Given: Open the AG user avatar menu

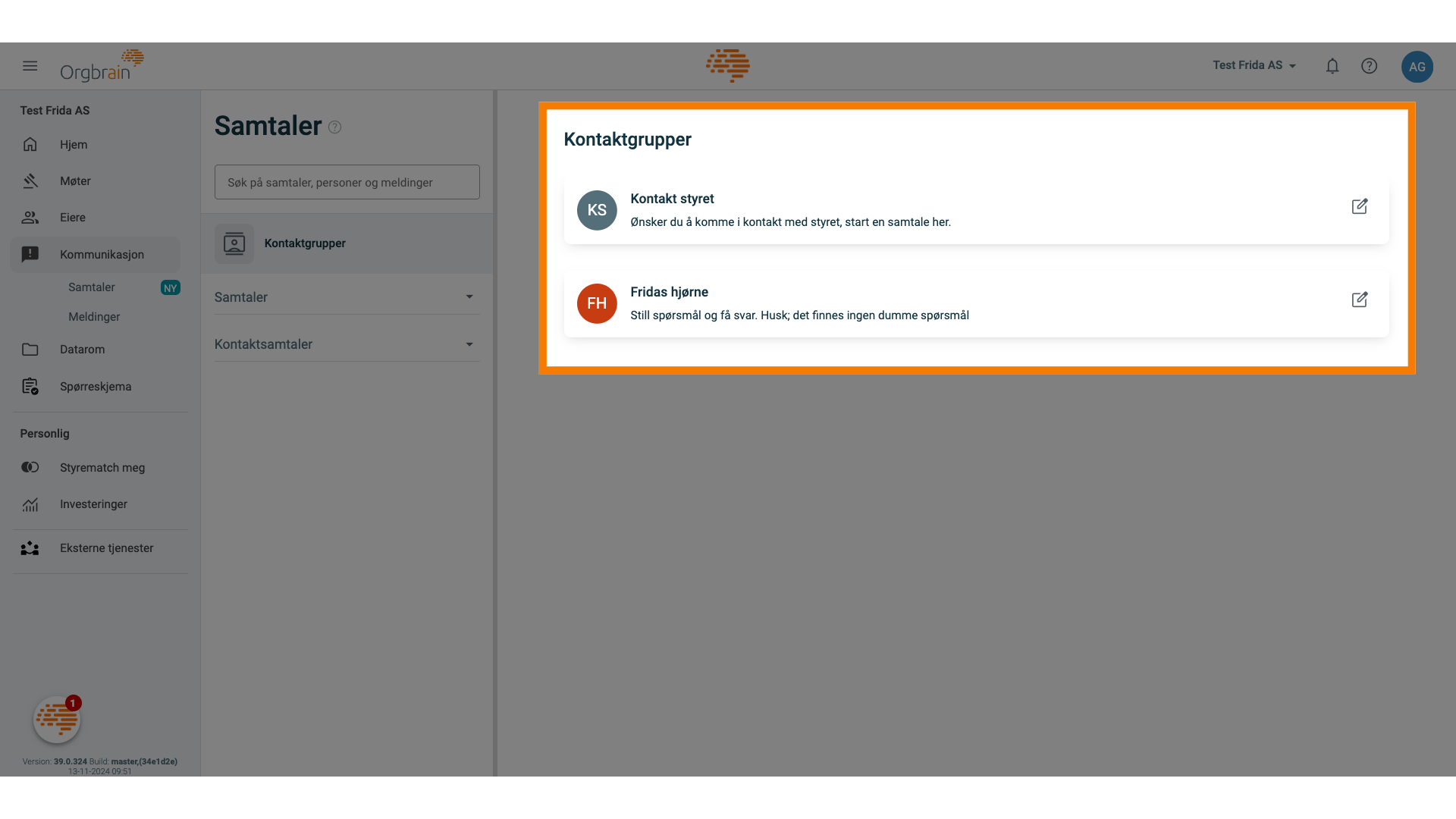Looking at the screenshot, I should point(1417,67).
